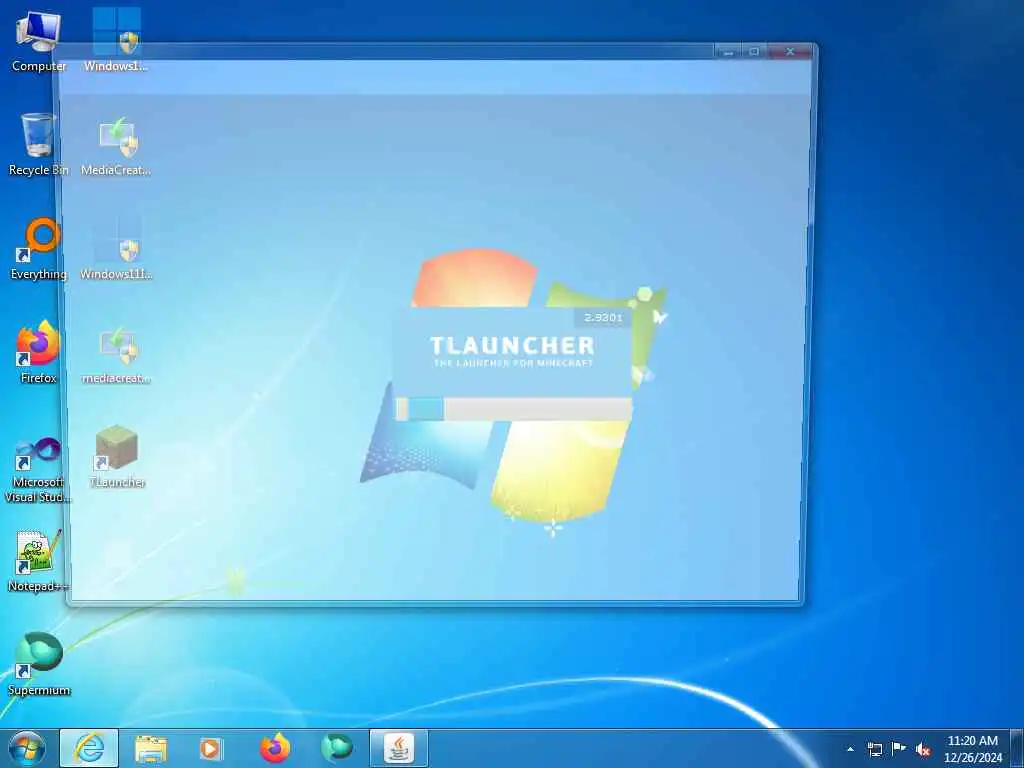Minimize the TLauncher window

pyautogui.click(x=729, y=52)
